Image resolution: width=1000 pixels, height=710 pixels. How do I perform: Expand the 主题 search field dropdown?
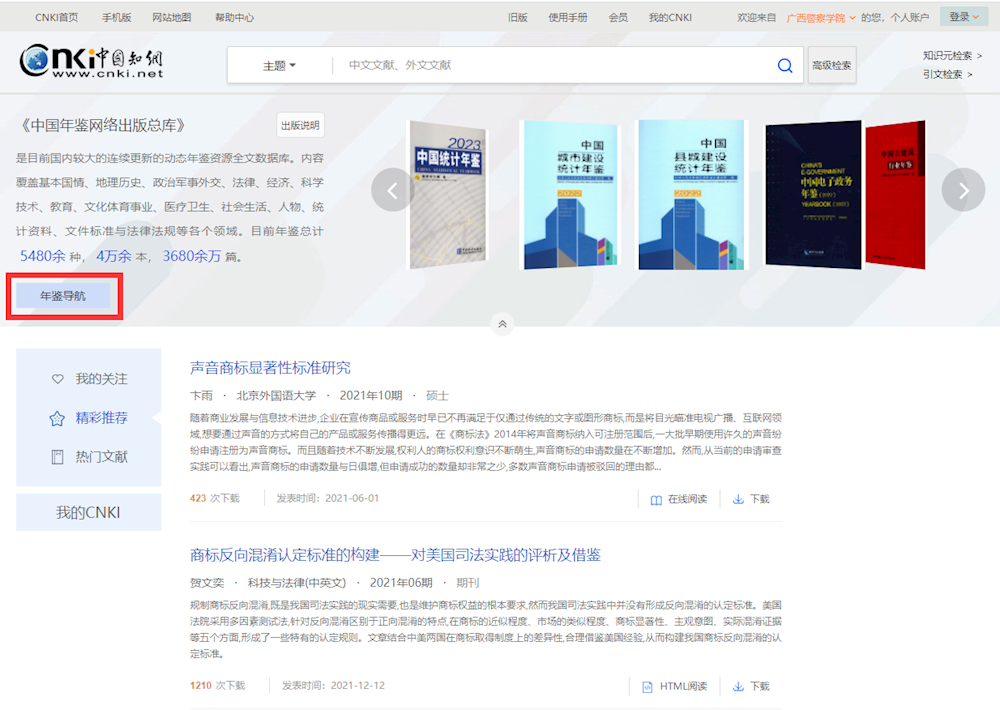(x=279, y=66)
